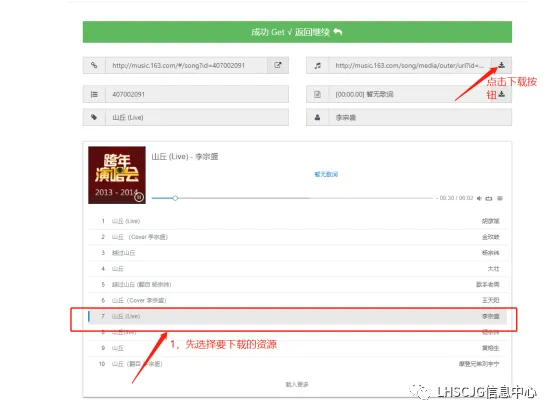This screenshot has height=416, width=554.
Task: Click the music.163.com song URL field
Action: pos(186,65)
